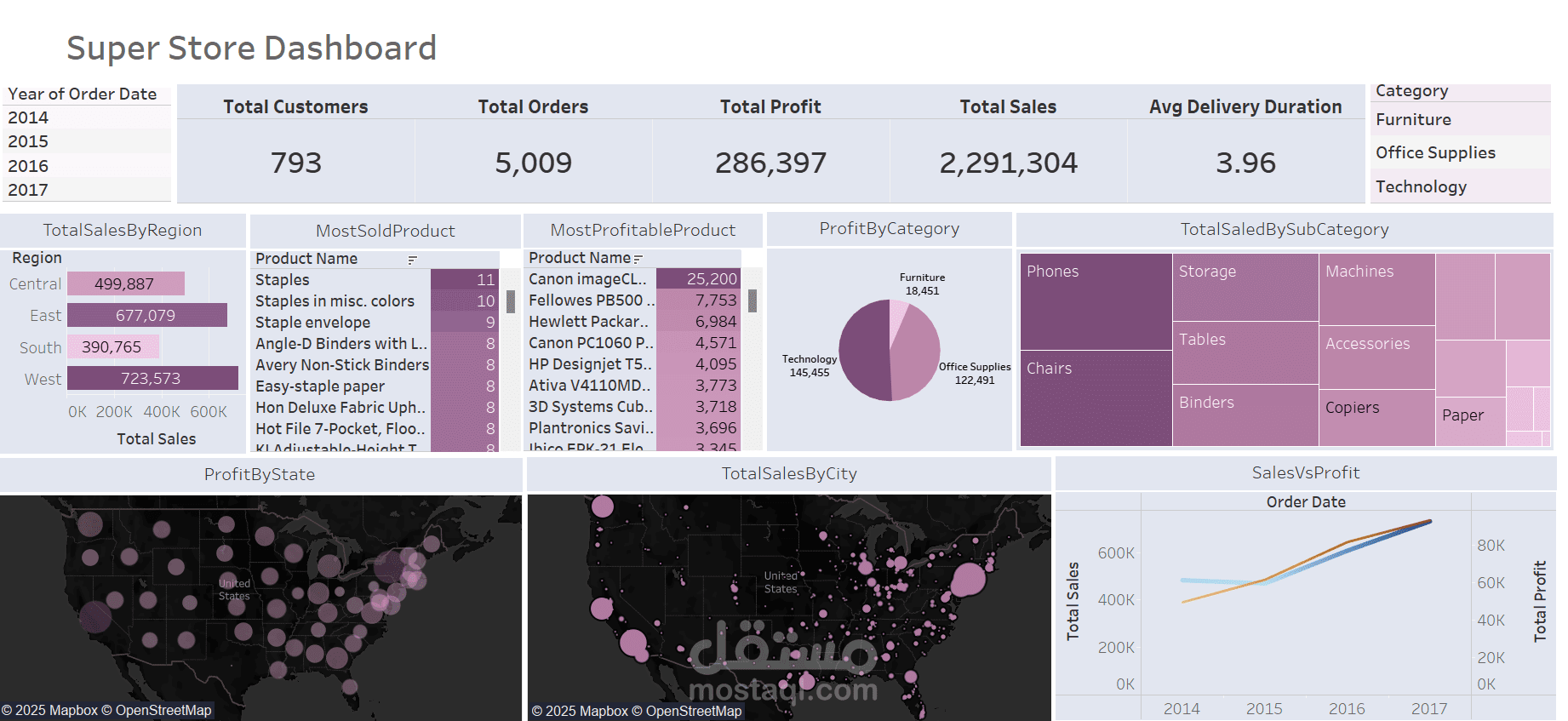Click the 2017 label on Order Date axis

[x=1429, y=708]
